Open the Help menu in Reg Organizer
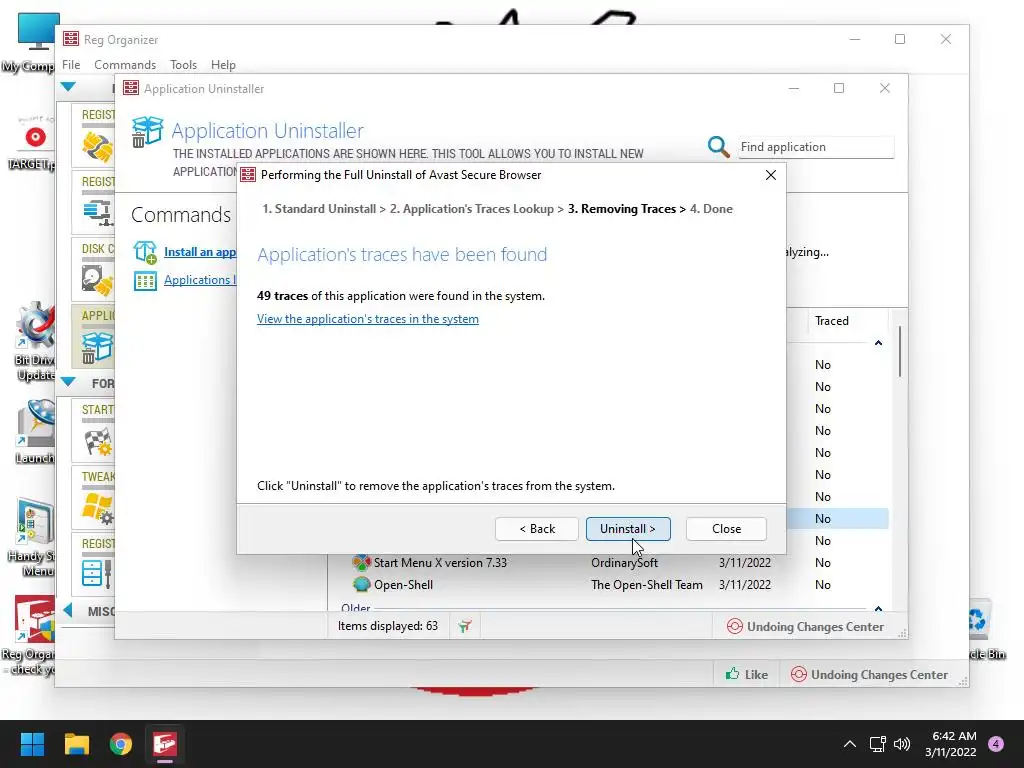This screenshot has height=768, width=1024. point(223,65)
